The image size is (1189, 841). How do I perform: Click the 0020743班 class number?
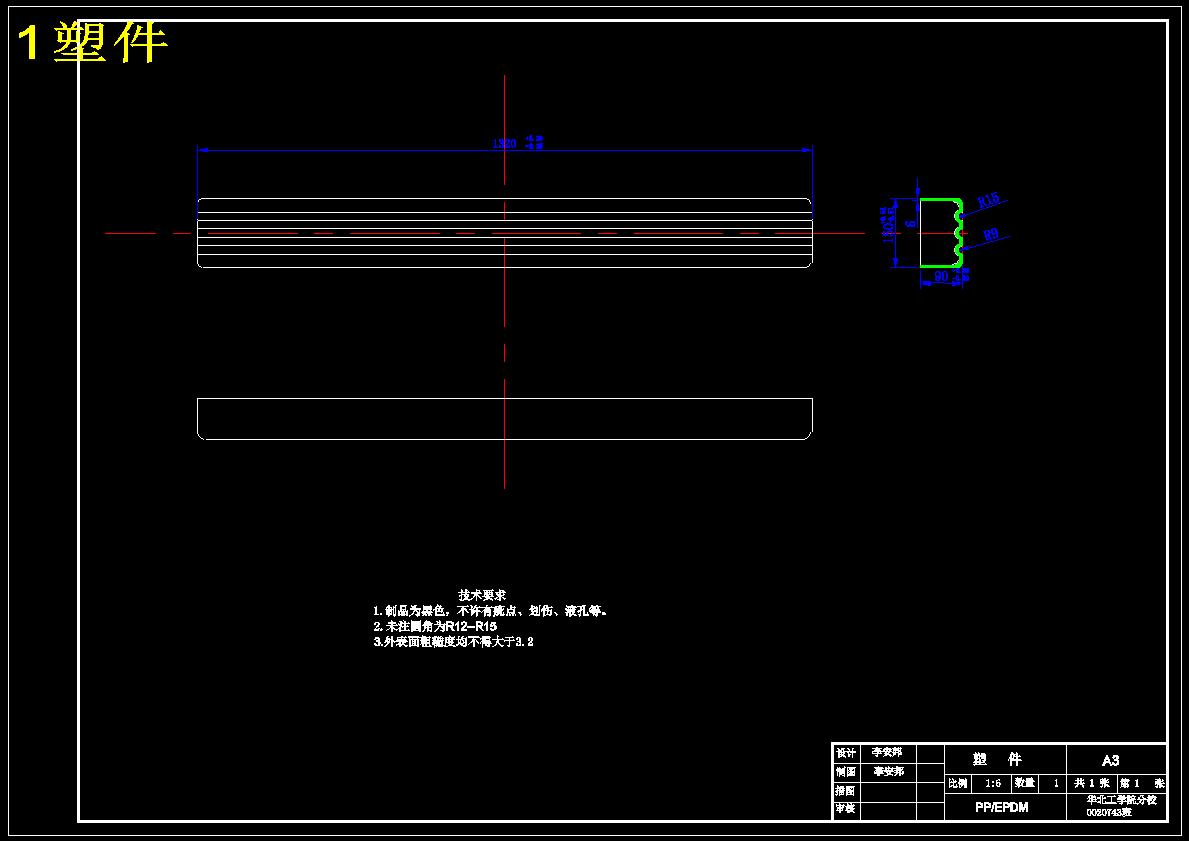1109,812
